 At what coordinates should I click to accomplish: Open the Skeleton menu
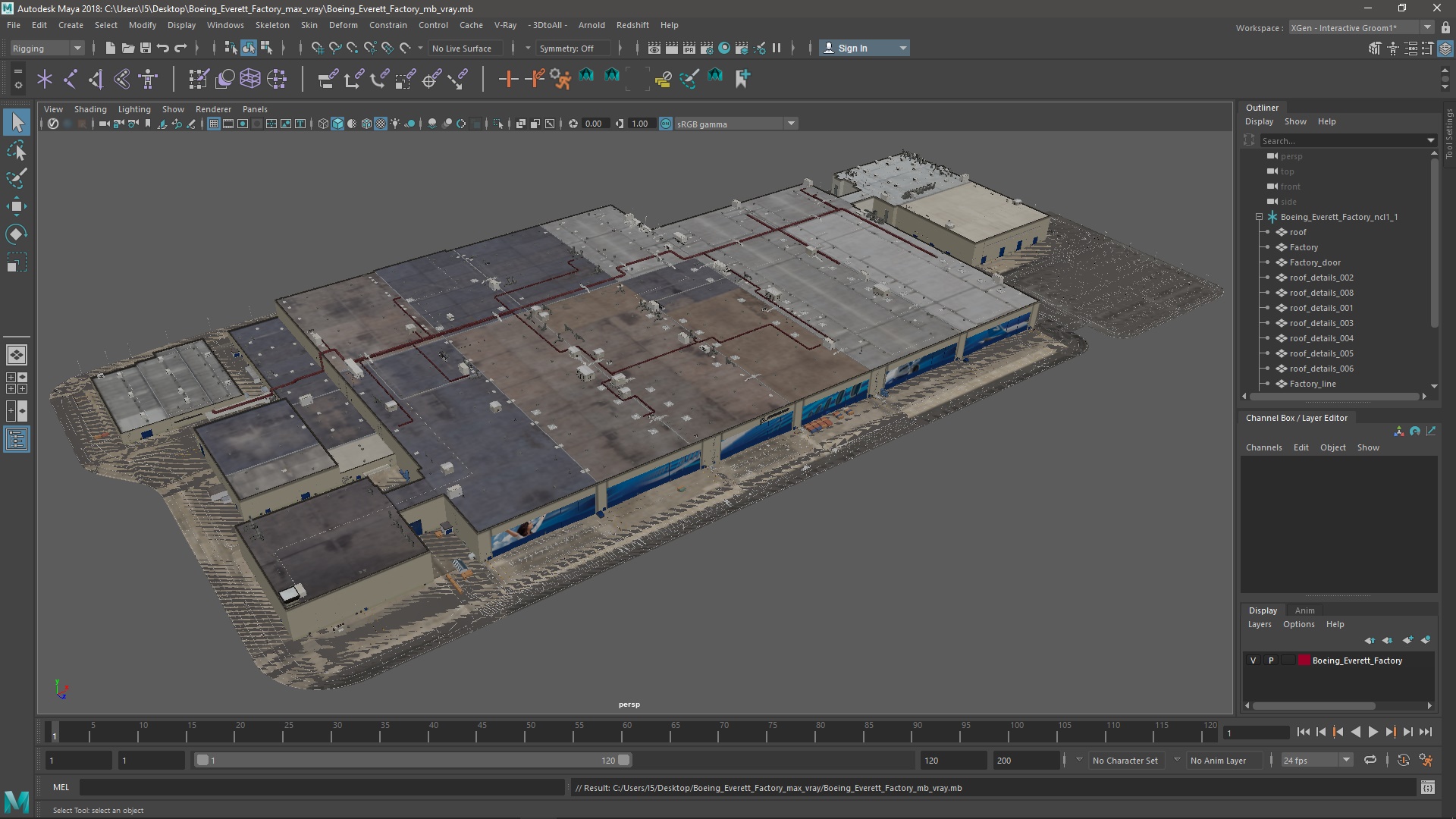[x=272, y=25]
